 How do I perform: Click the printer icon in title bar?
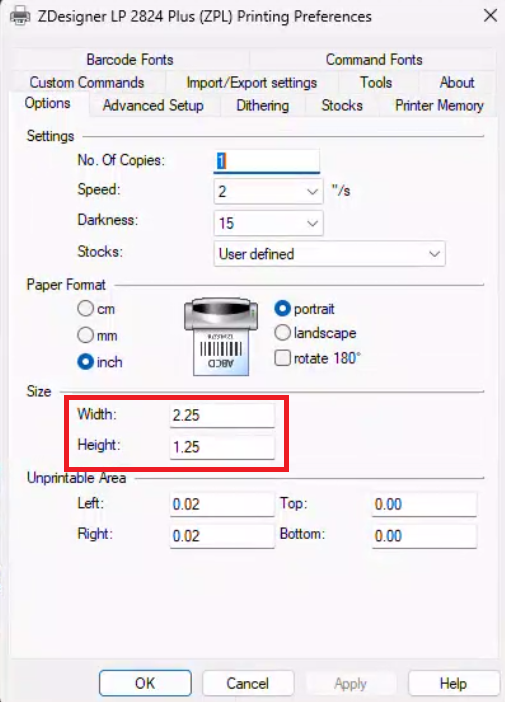coord(20,17)
